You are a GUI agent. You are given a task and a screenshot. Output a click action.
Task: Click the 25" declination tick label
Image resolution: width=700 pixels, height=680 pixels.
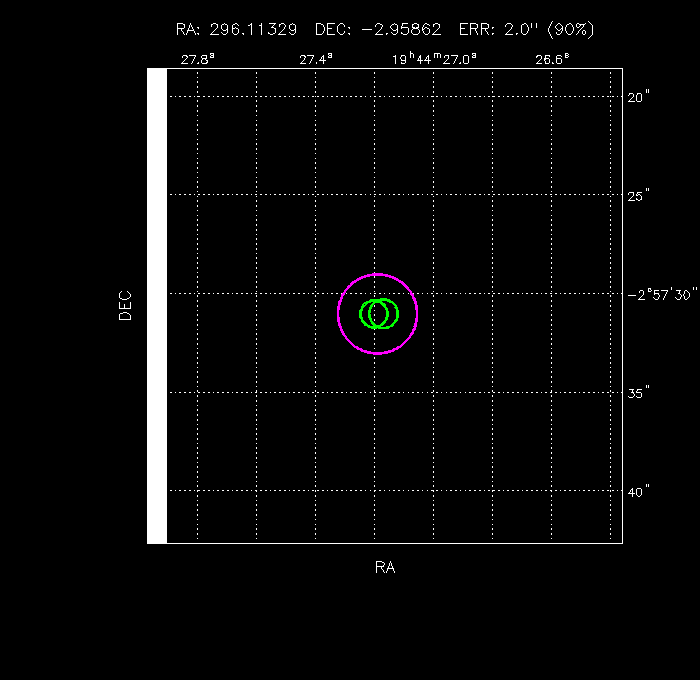(638, 195)
